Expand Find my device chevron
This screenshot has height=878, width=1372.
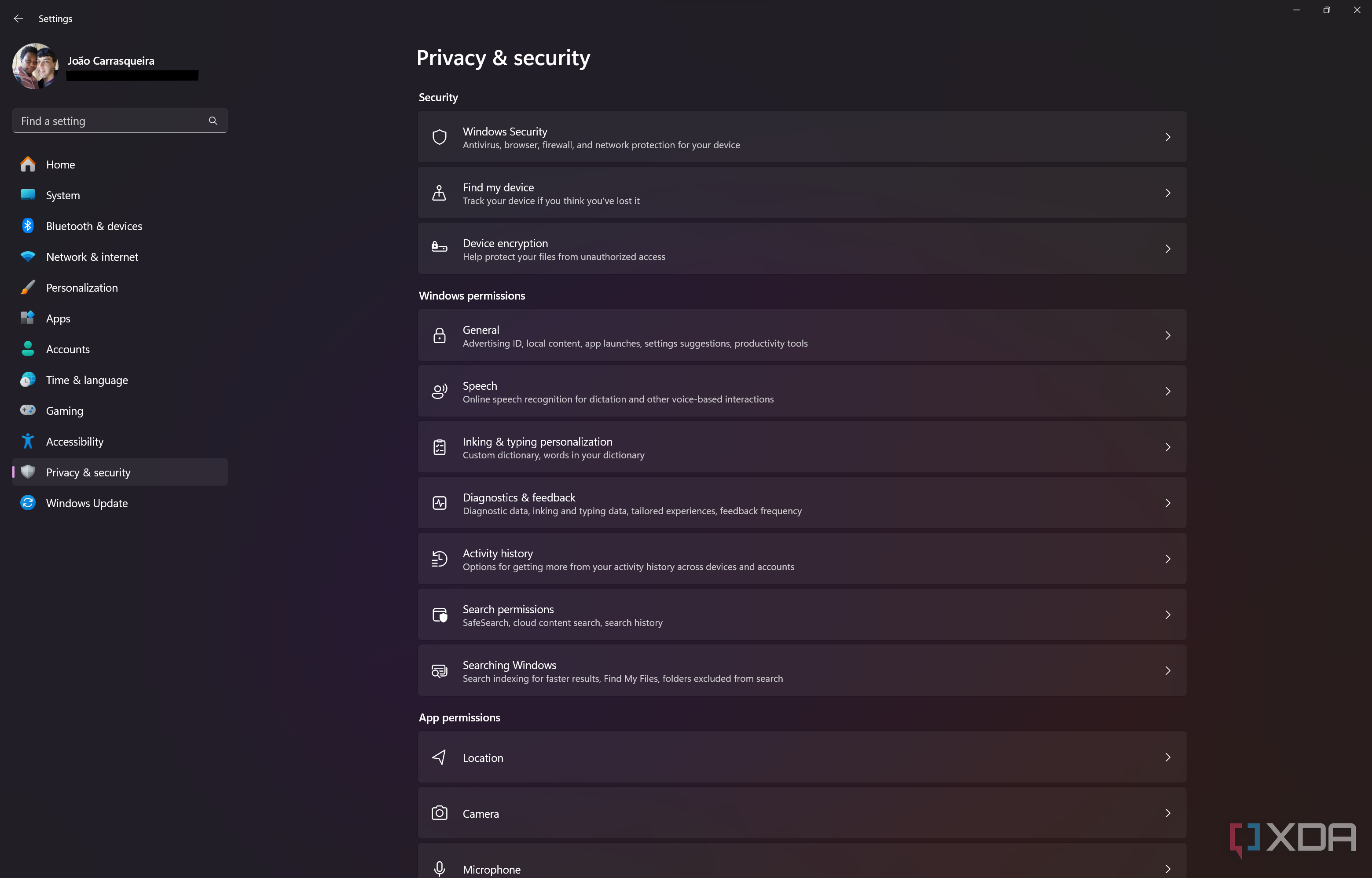coord(1167,193)
